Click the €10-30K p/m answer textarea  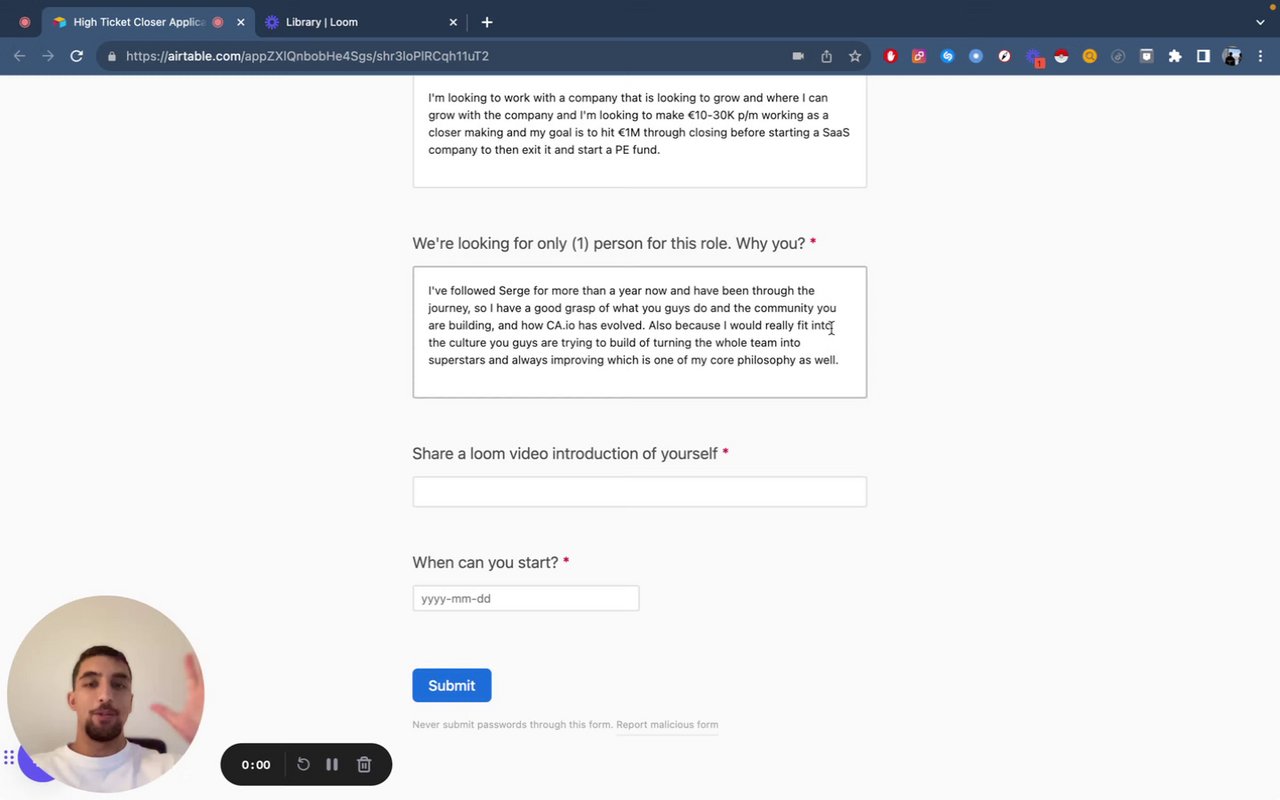click(x=640, y=131)
